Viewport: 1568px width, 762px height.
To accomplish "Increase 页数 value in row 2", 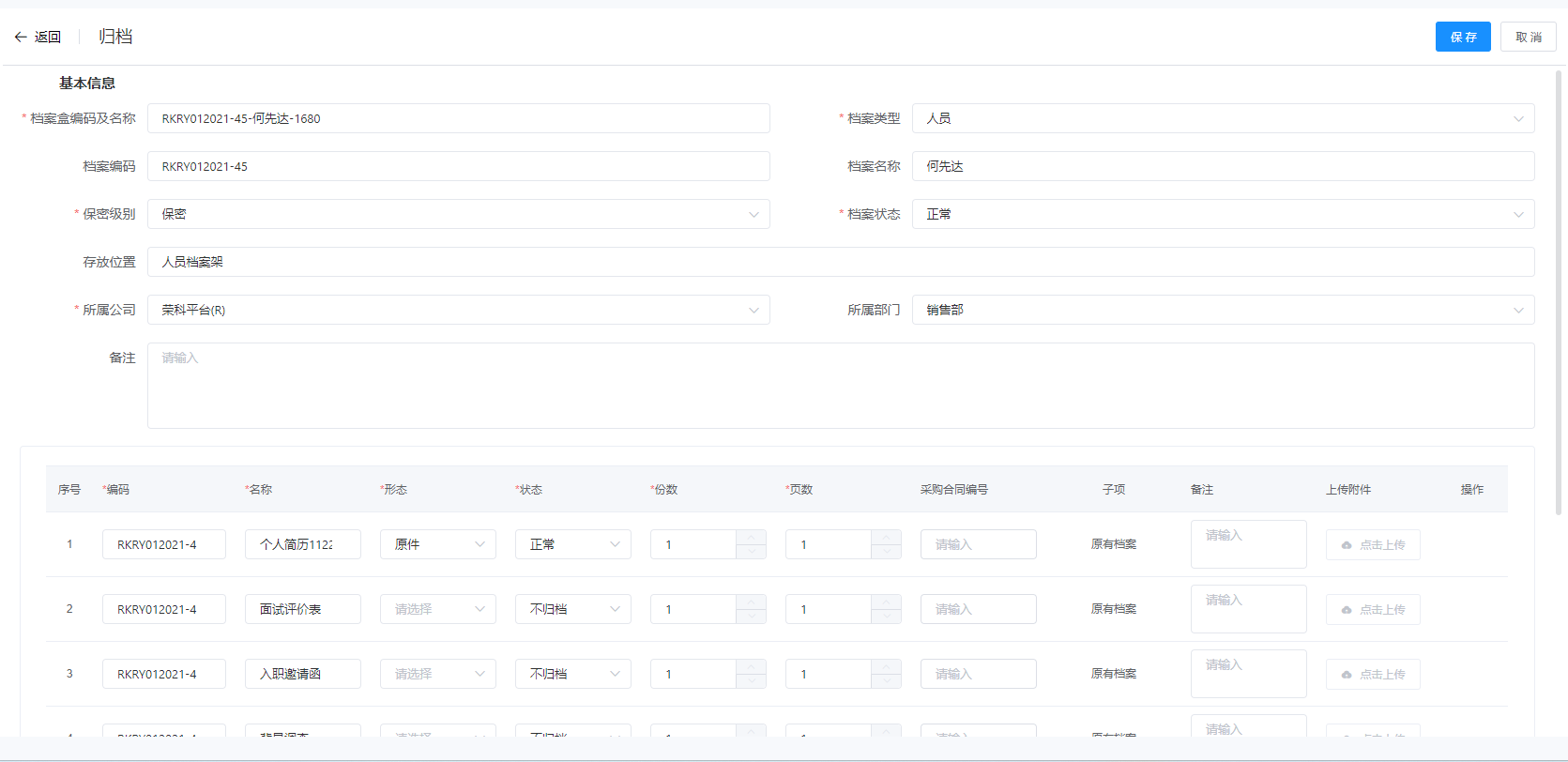I will tap(886, 602).
